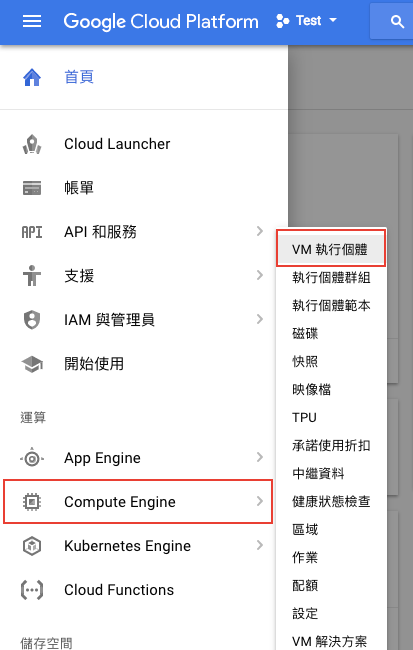
Task: Click the Kubernetes Engine hexagon icon
Action: pos(32,546)
